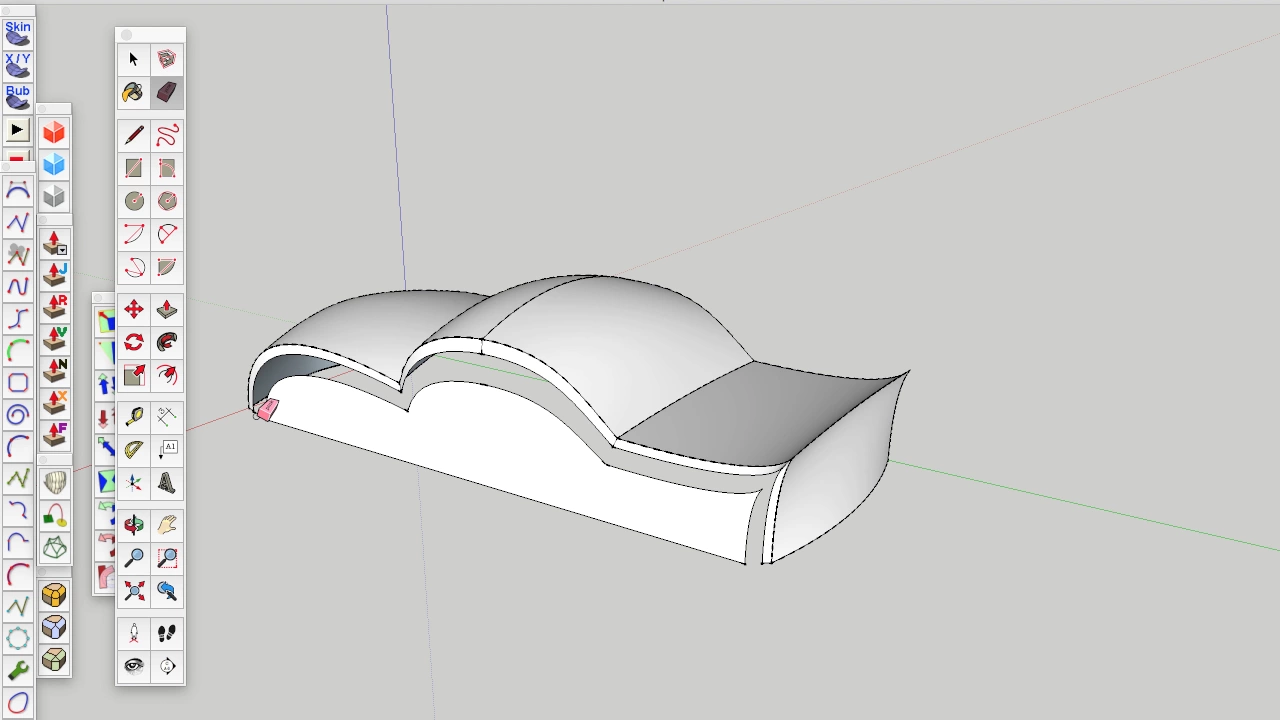Select the Rotated Rectangle tool
Screen dimensions: 1280x720
[167, 168]
